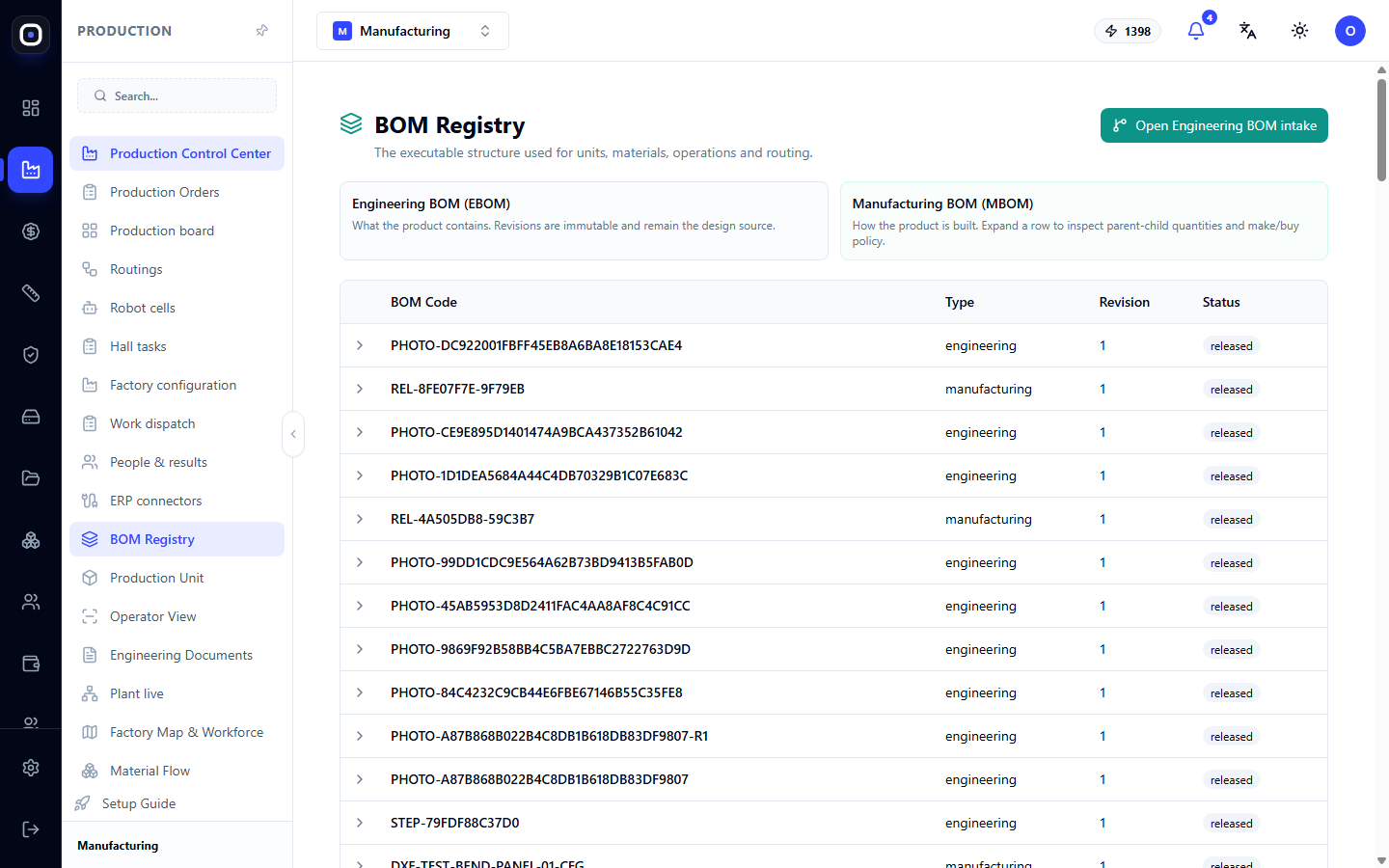Screen dimensions: 1389x868
Task: Open the settings gear icon
Action: point(31,768)
